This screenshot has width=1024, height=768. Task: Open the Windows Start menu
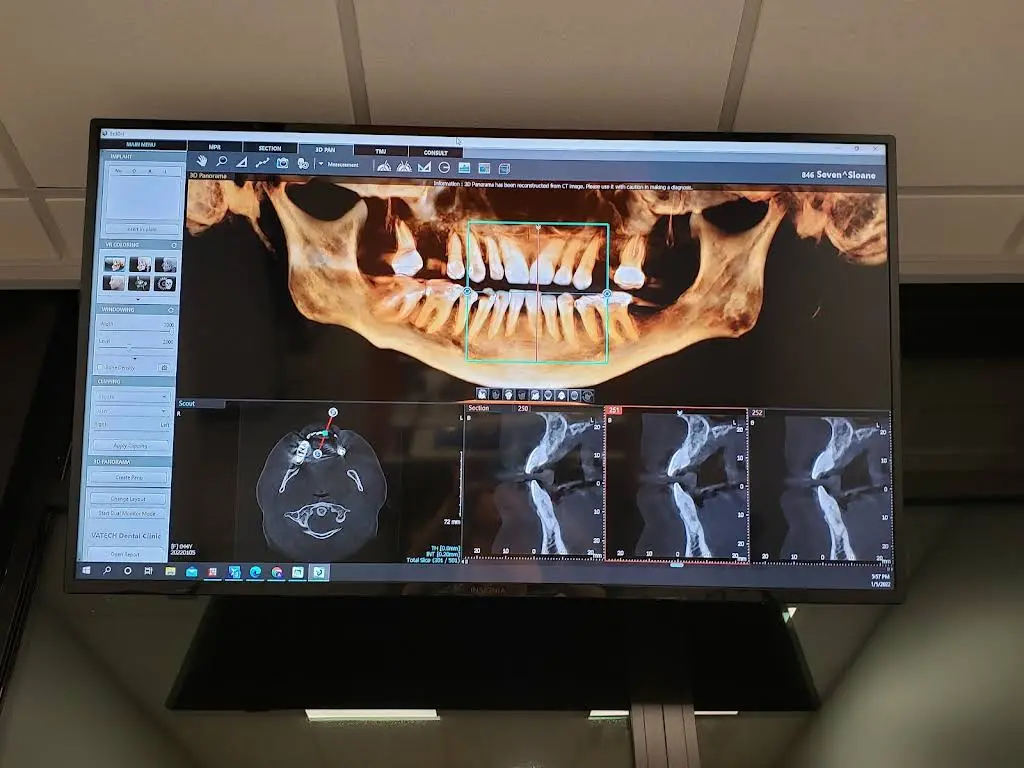click(x=86, y=570)
